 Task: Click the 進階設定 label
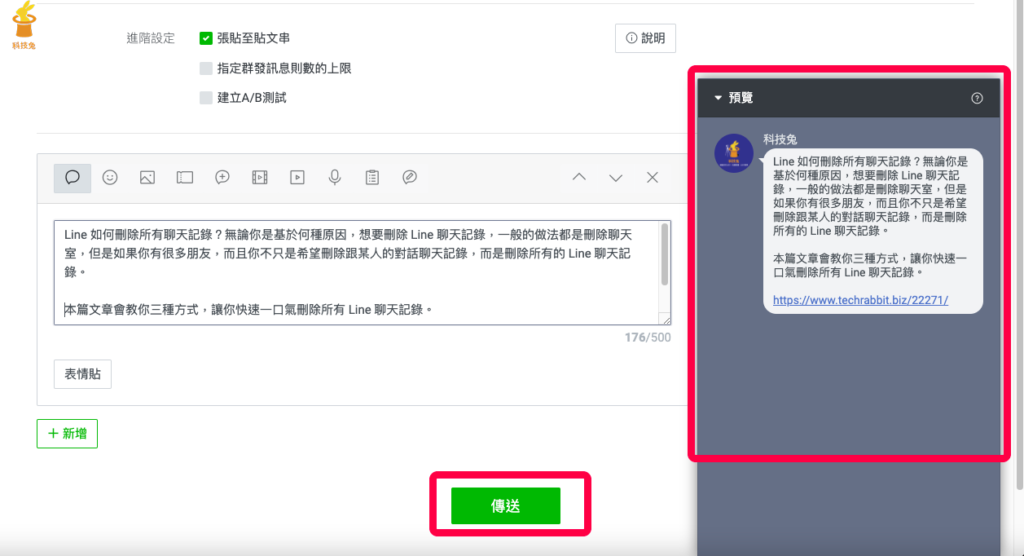tap(151, 39)
